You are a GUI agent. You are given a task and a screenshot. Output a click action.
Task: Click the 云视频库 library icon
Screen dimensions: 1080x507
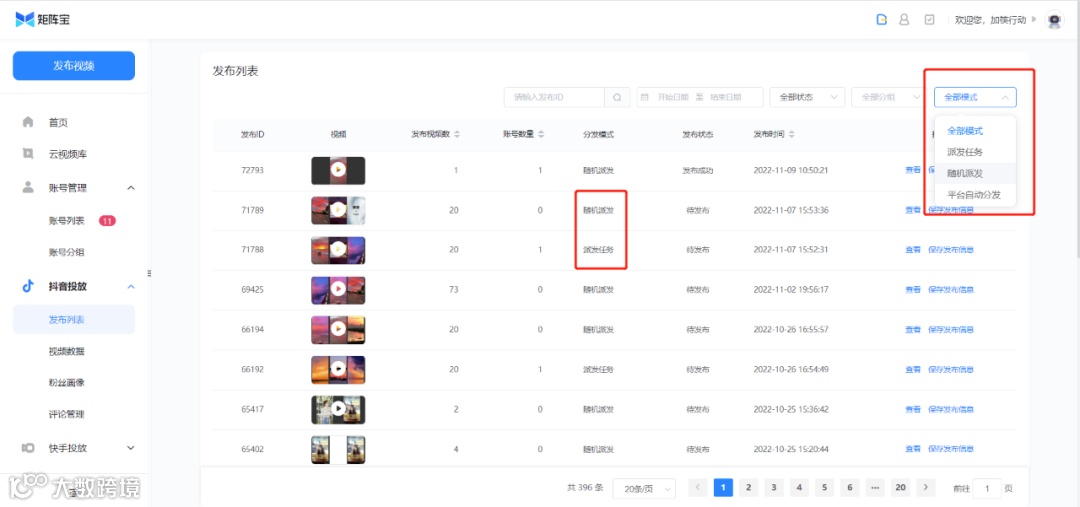point(28,154)
